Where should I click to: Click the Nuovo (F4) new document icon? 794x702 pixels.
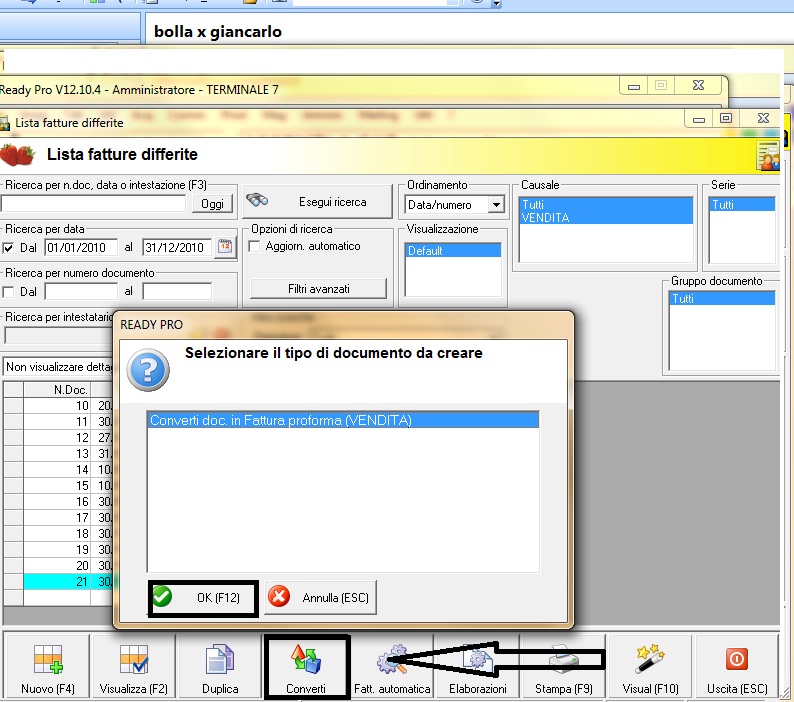[48, 659]
